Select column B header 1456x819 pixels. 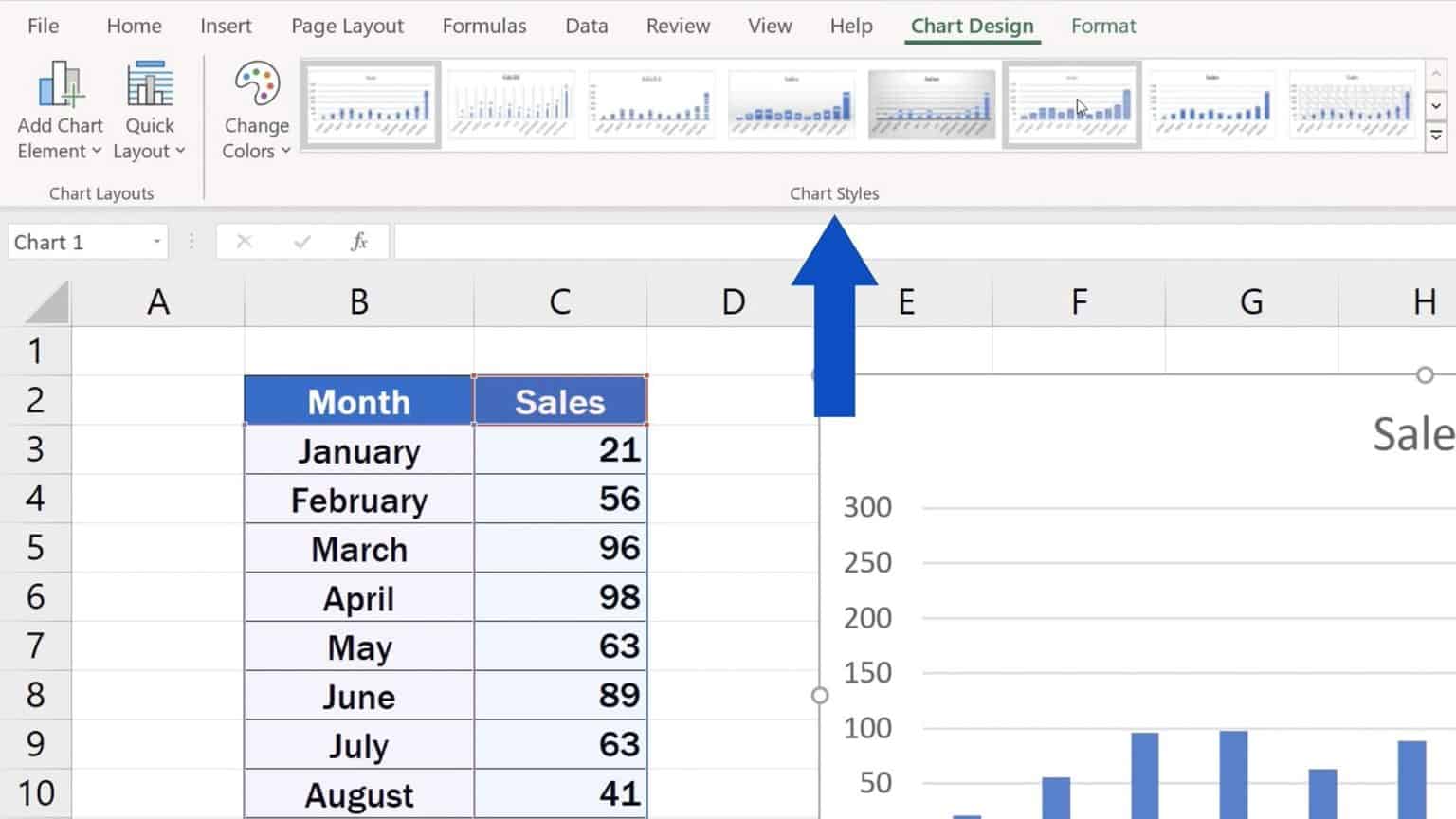[359, 302]
